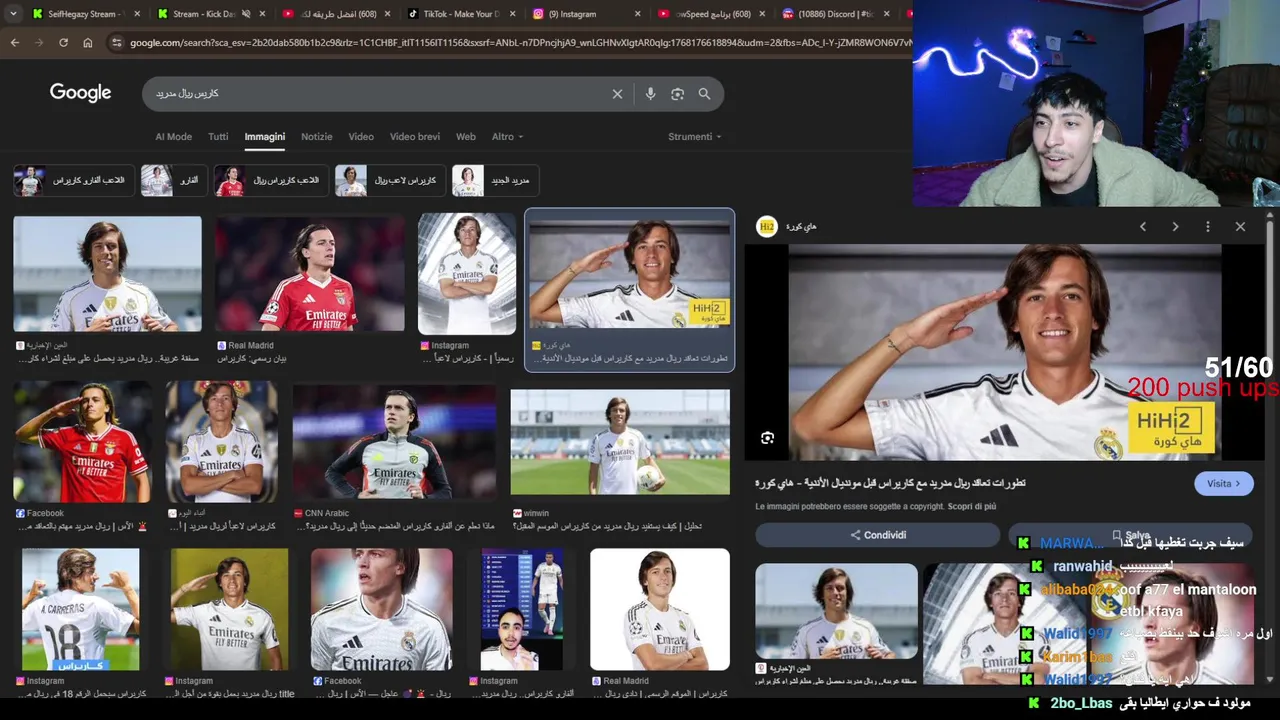Select the Immagini search tab

tap(265, 136)
